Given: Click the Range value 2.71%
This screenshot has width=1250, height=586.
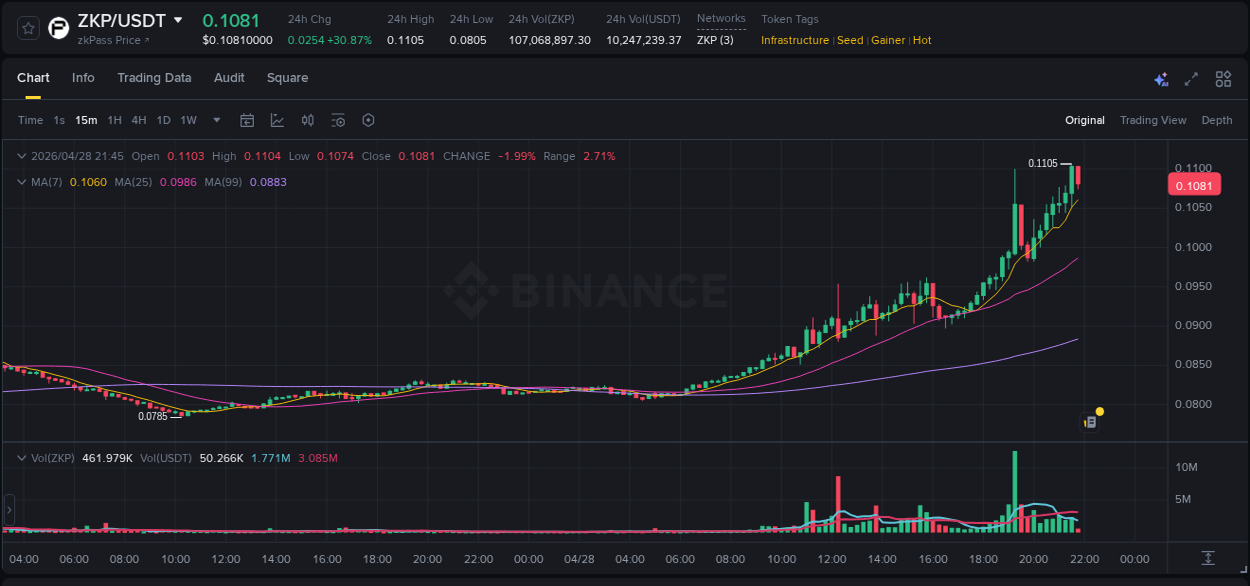Looking at the screenshot, I should (599, 156).
